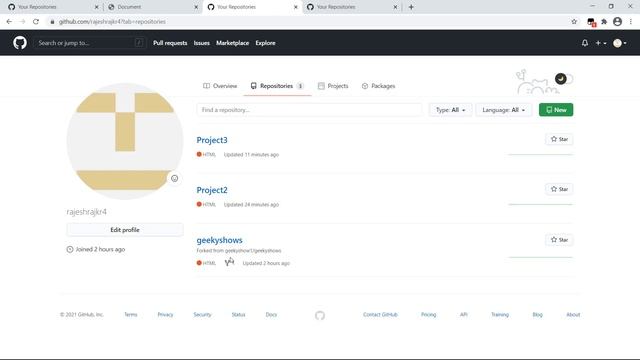The height and width of the screenshot is (360, 640).
Task: Open the browser extensions puzzle icon
Action: (x=604, y=22)
